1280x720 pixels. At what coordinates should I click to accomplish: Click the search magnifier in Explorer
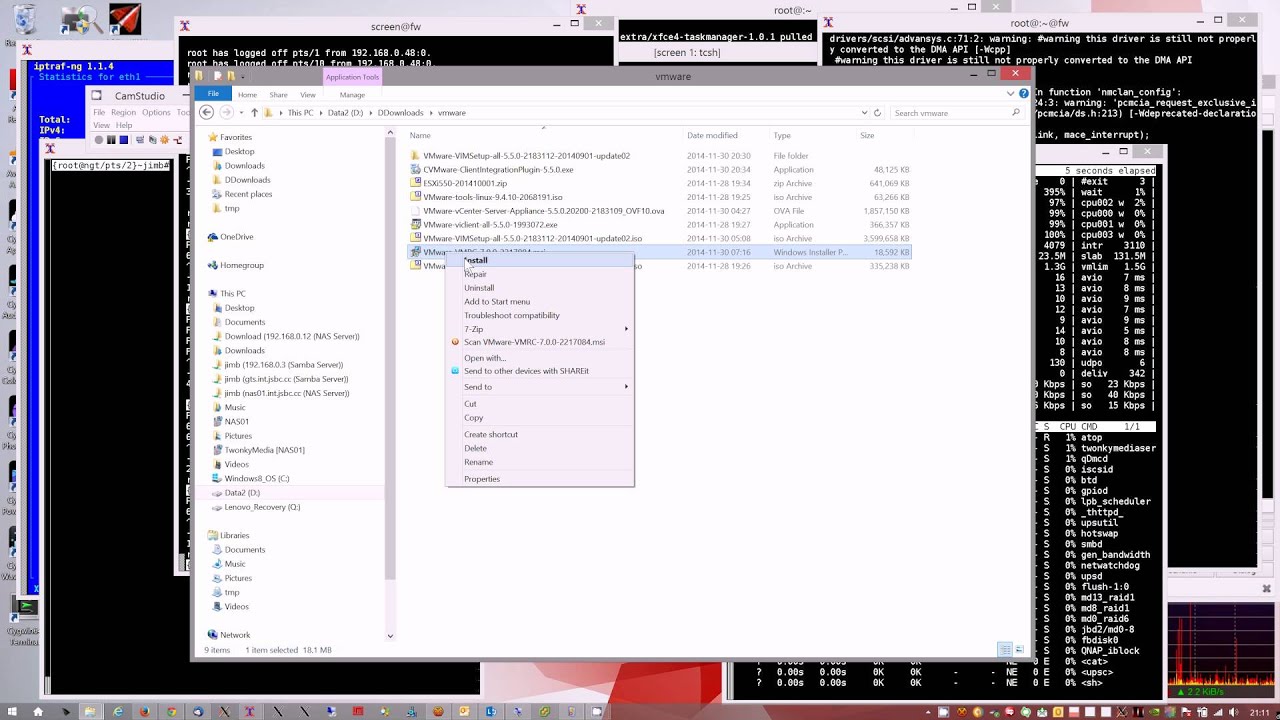click(1016, 113)
